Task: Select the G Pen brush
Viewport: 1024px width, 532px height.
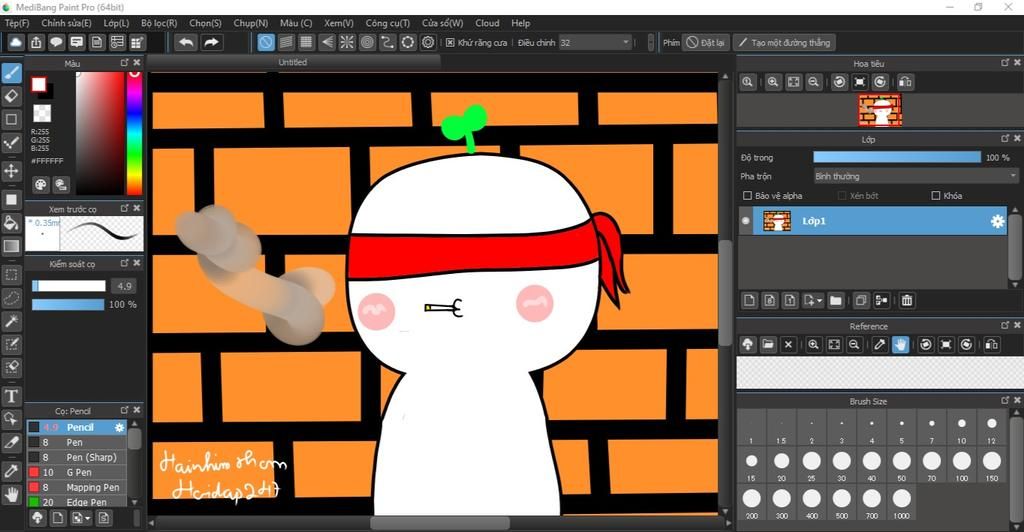Action: coord(77,473)
